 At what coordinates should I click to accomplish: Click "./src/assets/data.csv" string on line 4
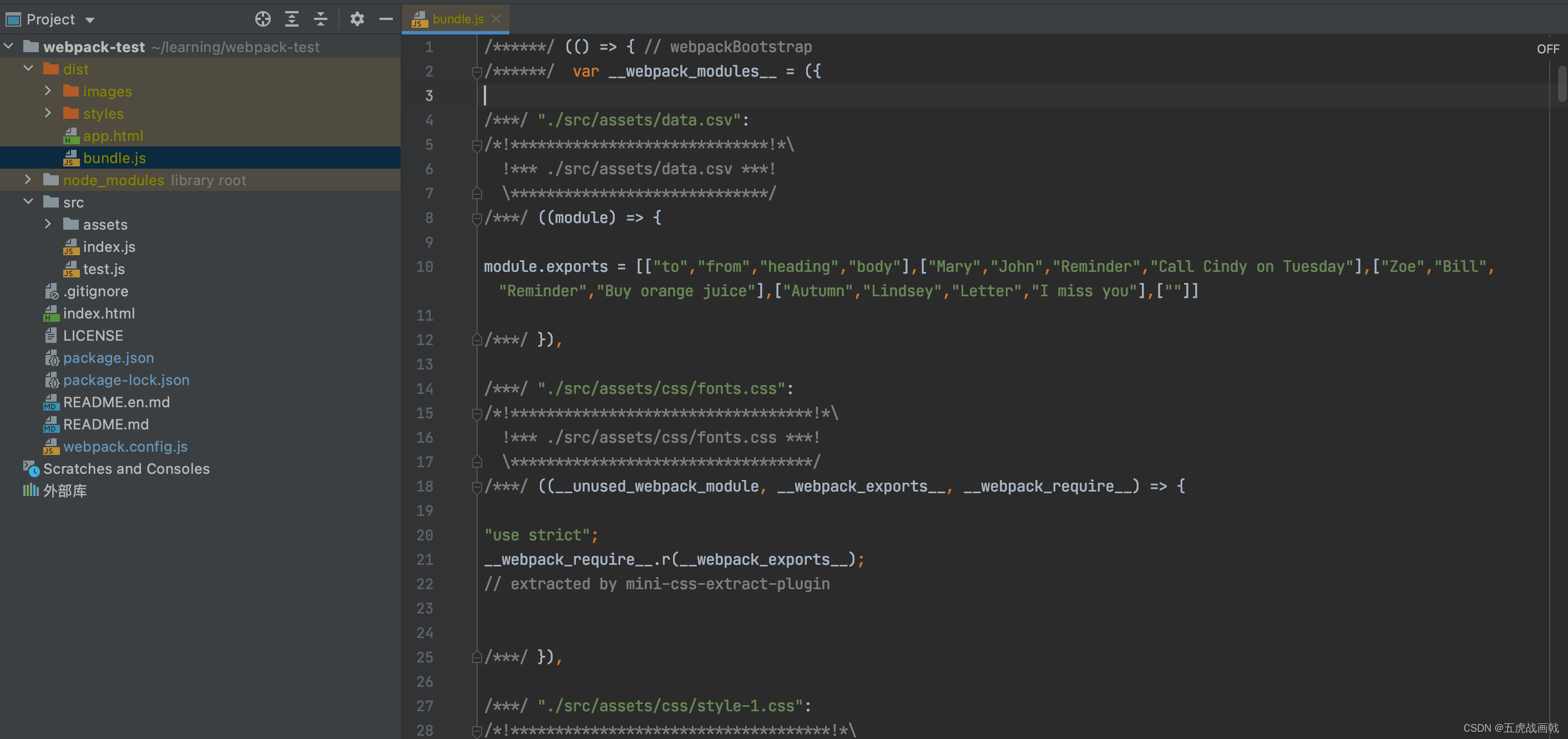tap(639, 120)
